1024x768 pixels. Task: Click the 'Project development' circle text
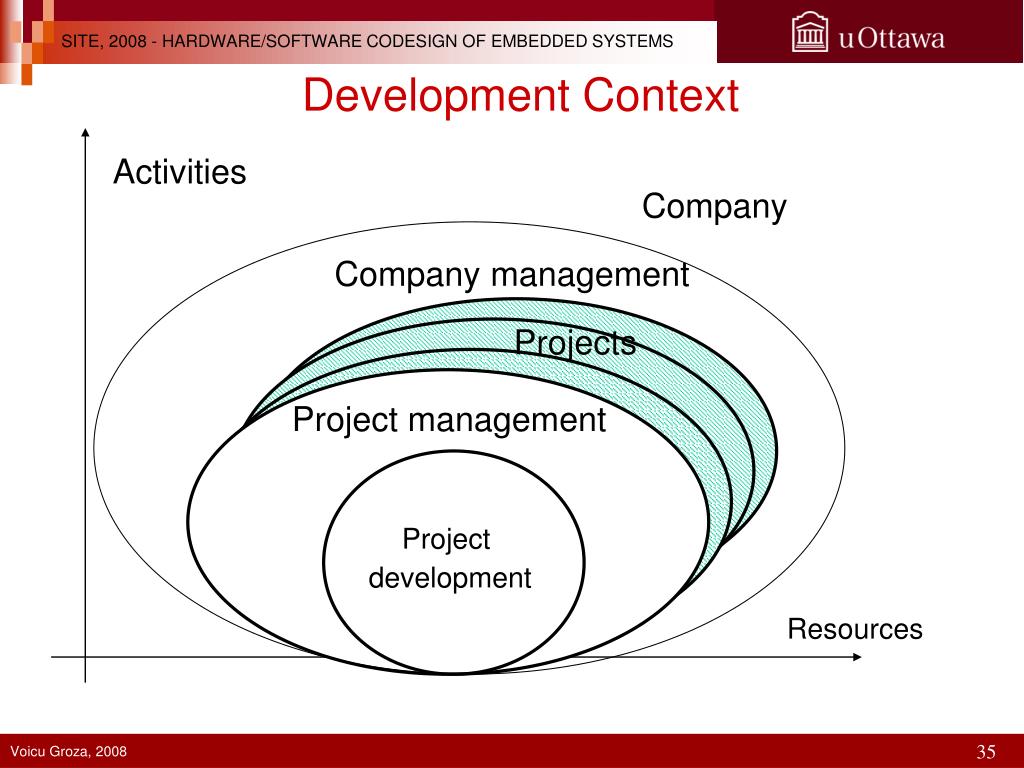tap(449, 558)
